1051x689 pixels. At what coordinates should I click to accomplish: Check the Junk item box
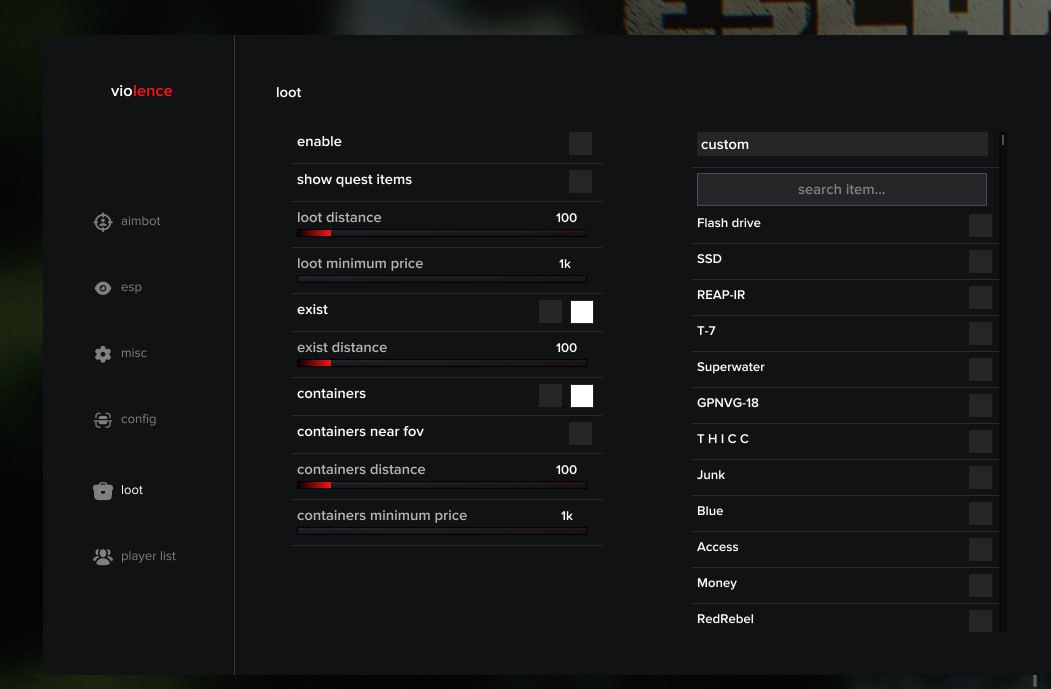coord(980,477)
